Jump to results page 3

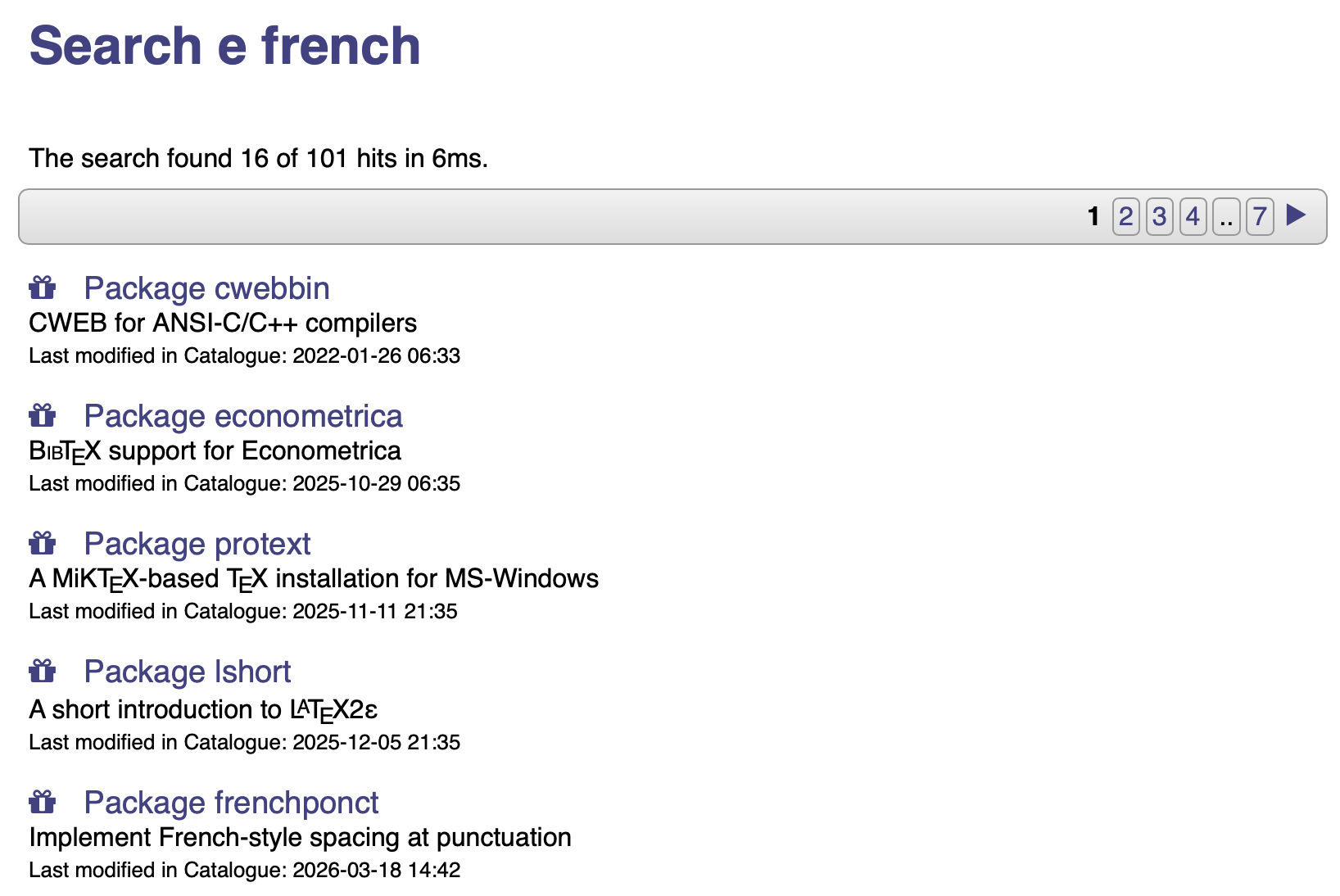point(1160,216)
